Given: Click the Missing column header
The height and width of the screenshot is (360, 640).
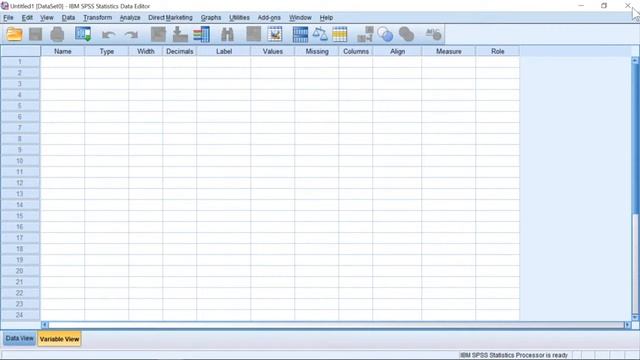Looking at the screenshot, I should [317, 51].
